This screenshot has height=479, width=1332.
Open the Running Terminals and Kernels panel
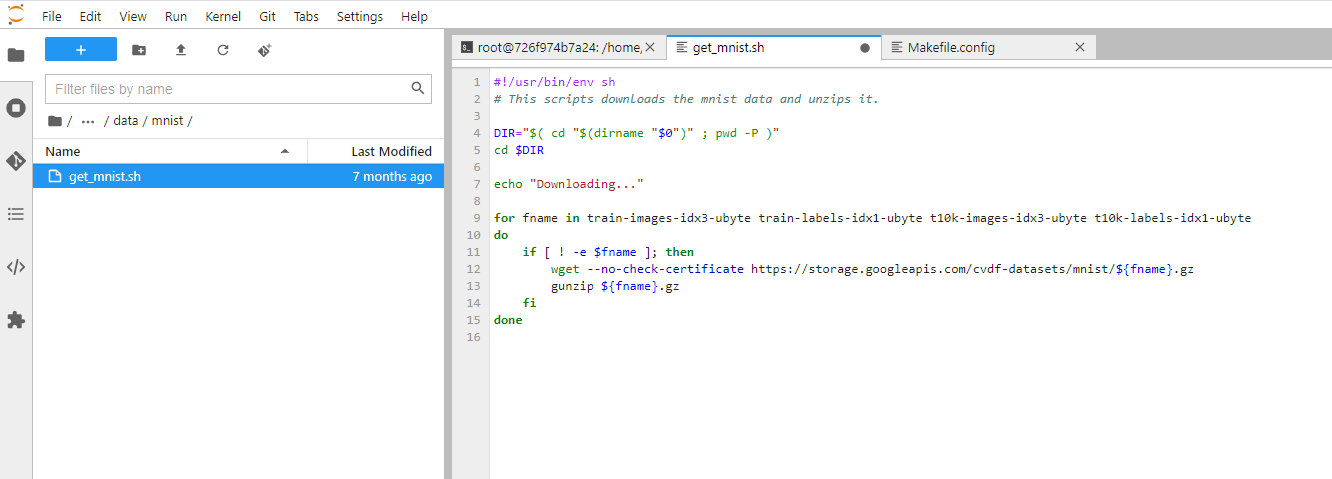click(16, 108)
